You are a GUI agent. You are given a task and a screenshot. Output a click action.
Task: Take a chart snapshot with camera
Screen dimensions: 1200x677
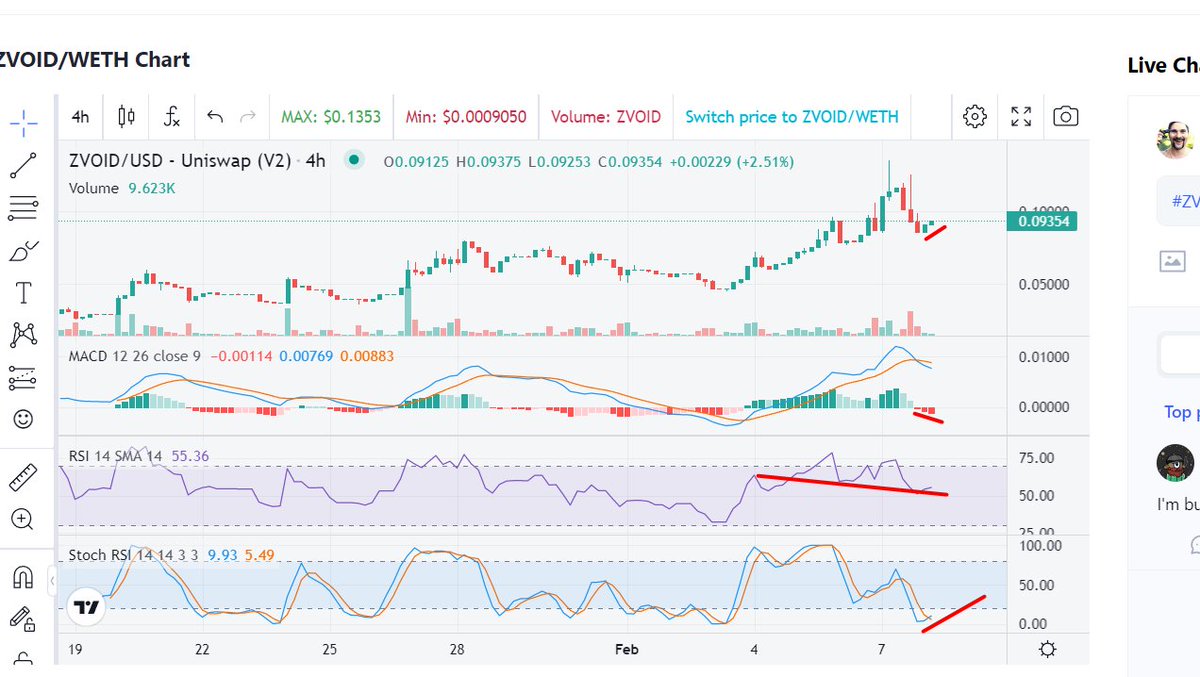tap(1066, 117)
